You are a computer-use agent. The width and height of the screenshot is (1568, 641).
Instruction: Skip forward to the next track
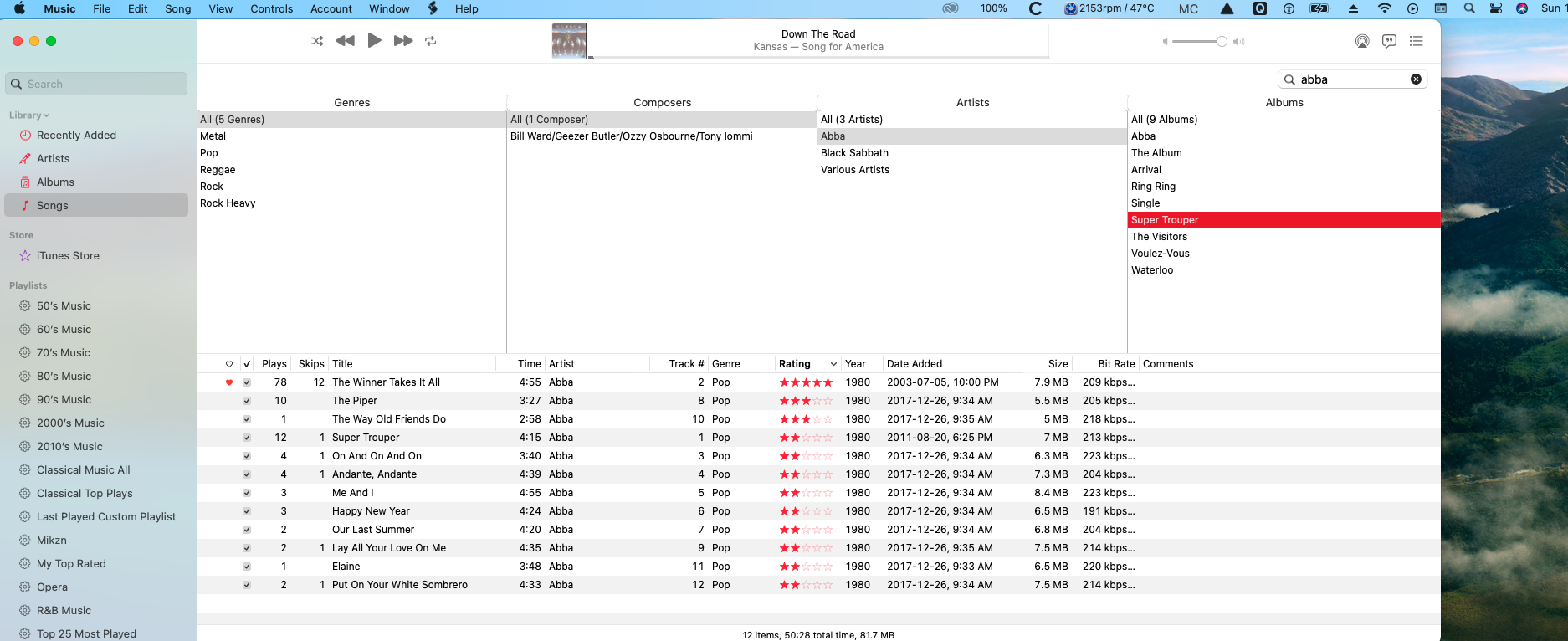403,41
